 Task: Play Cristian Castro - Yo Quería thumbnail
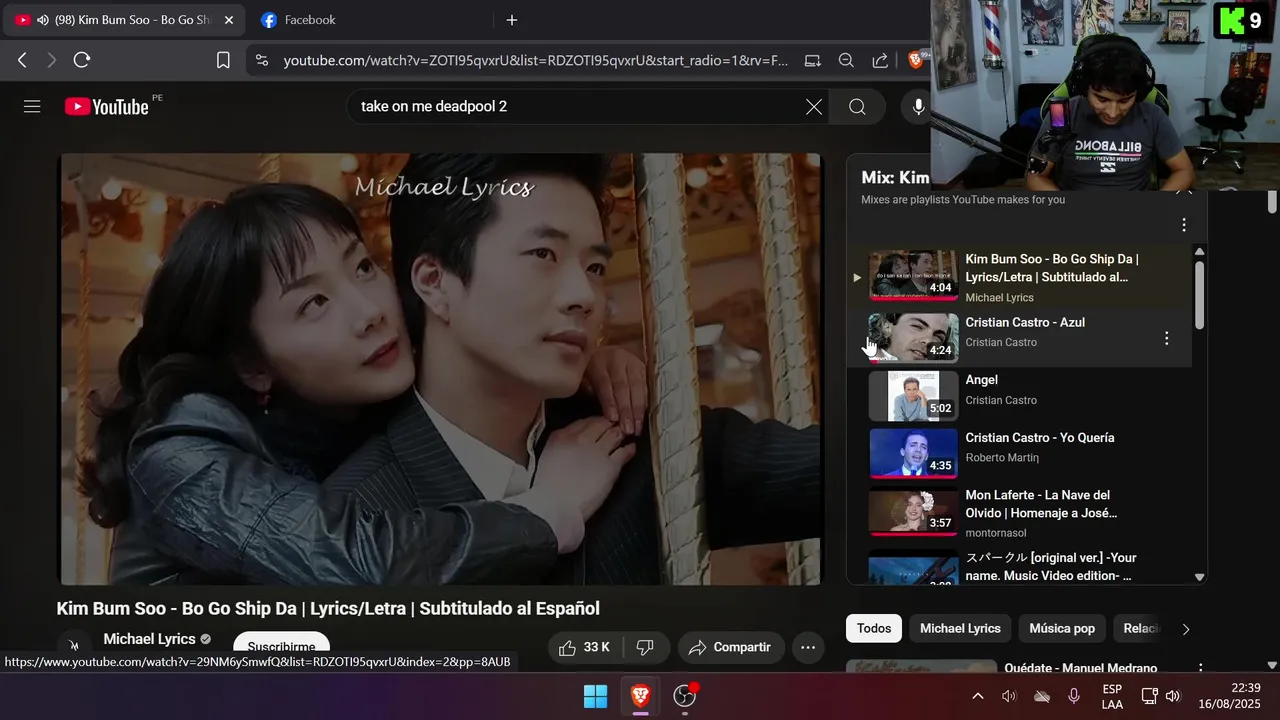pos(913,453)
